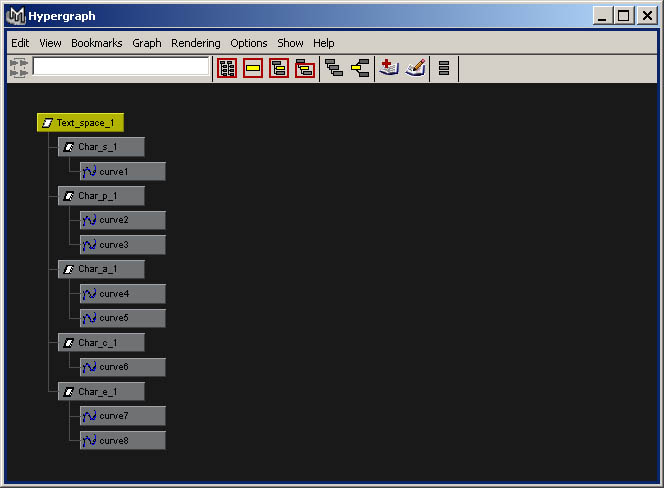Click the curve icon on curve6
664x488 pixels.
click(89, 367)
